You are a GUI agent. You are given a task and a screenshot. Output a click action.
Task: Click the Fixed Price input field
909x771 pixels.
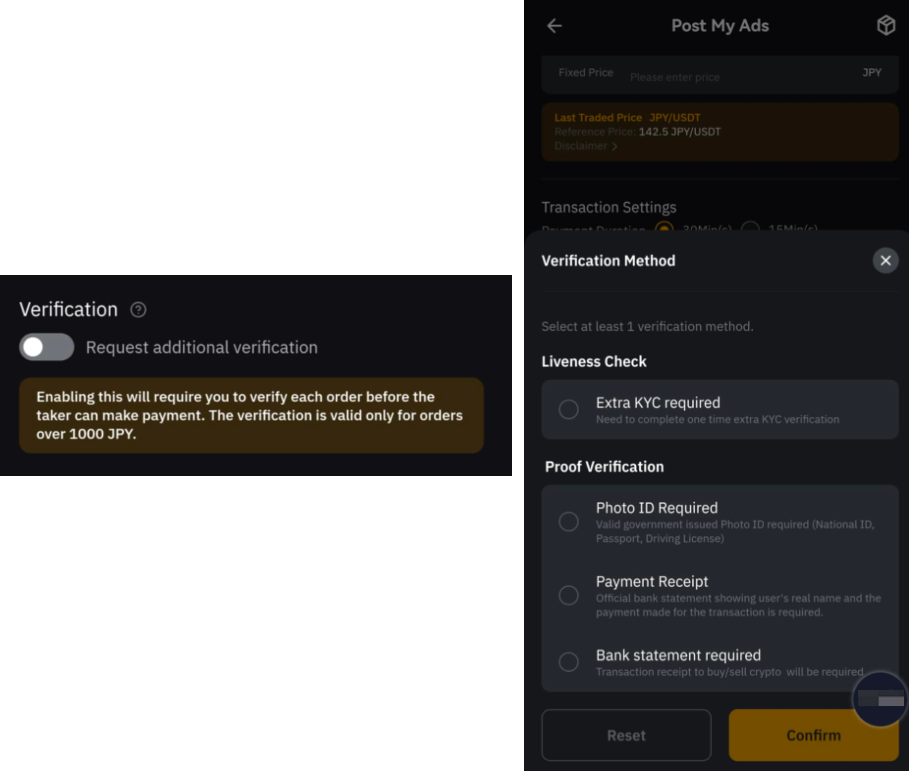719,74
